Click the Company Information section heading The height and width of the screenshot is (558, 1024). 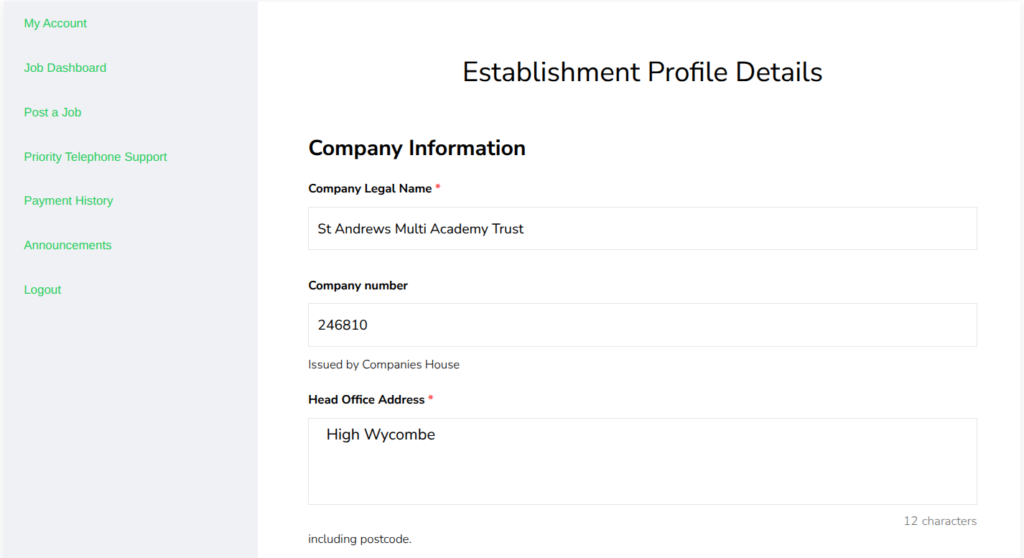pyautogui.click(x=417, y=148)
